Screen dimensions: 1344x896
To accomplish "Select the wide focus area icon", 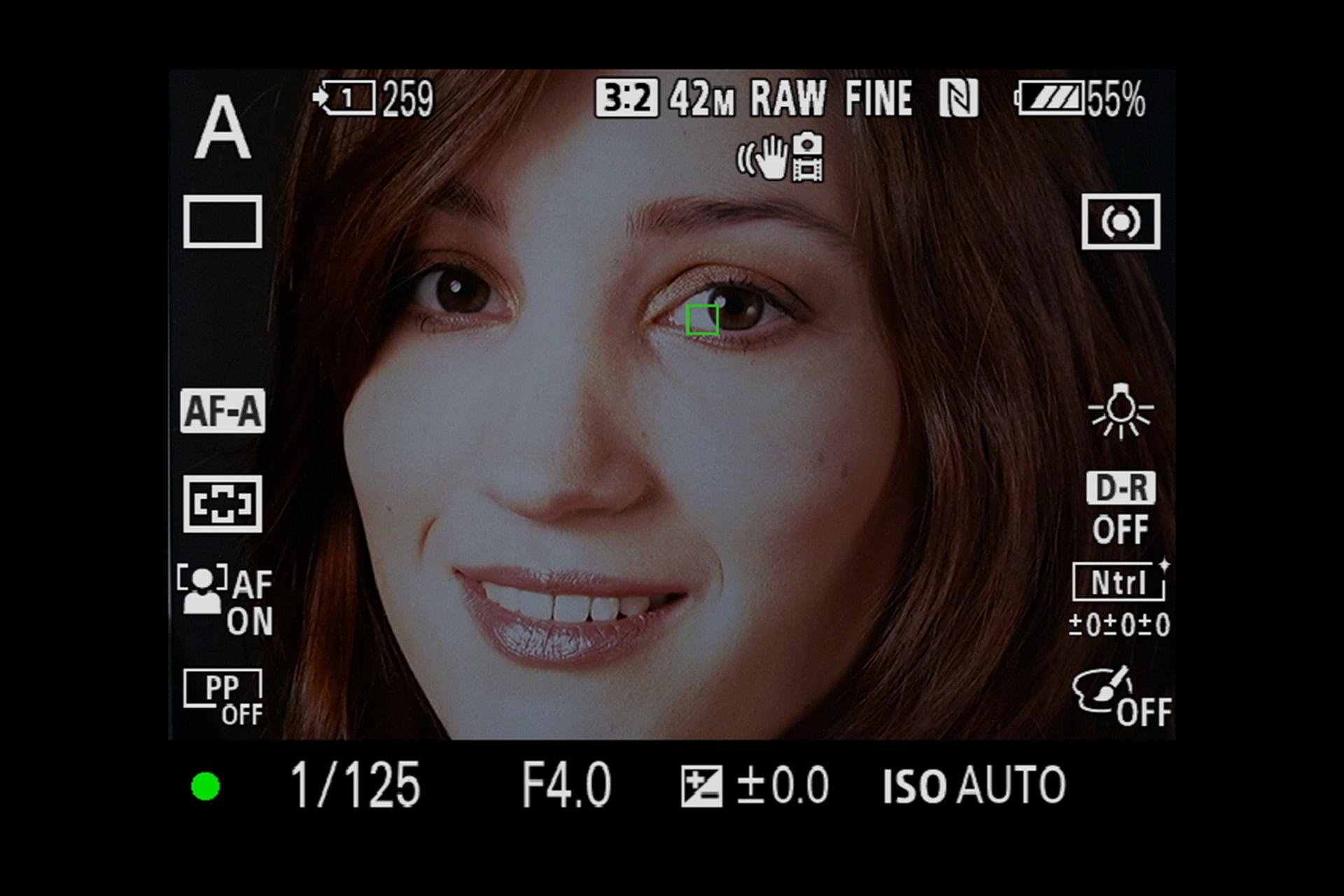I will coord(223,504).
